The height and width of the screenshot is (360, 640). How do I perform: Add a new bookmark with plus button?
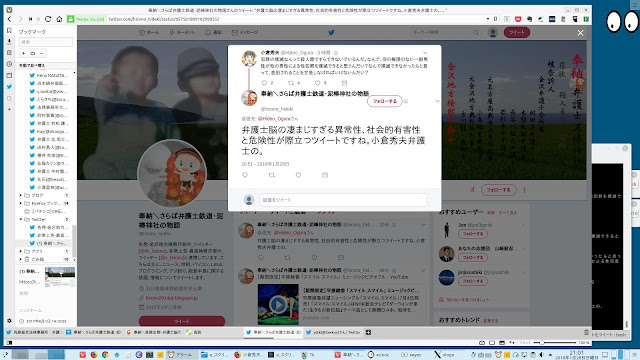click(x=23, y=53)
